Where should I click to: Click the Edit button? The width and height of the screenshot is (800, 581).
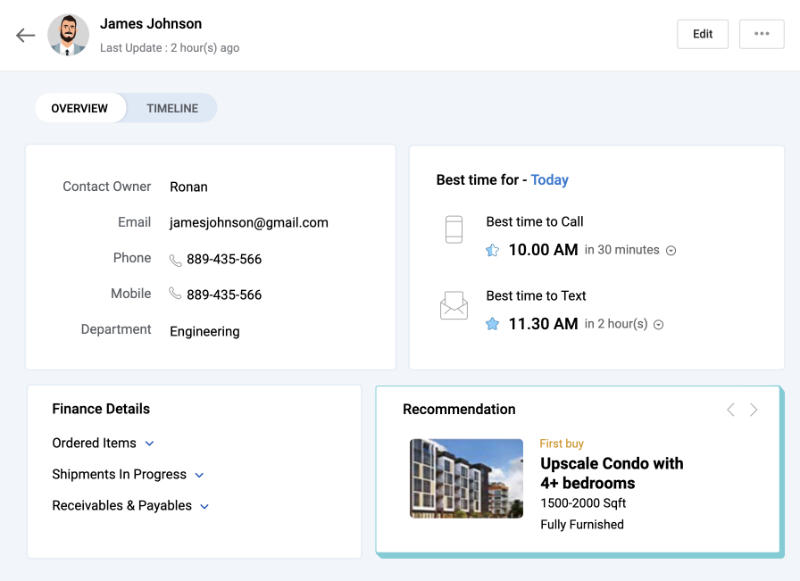(703, 34)
